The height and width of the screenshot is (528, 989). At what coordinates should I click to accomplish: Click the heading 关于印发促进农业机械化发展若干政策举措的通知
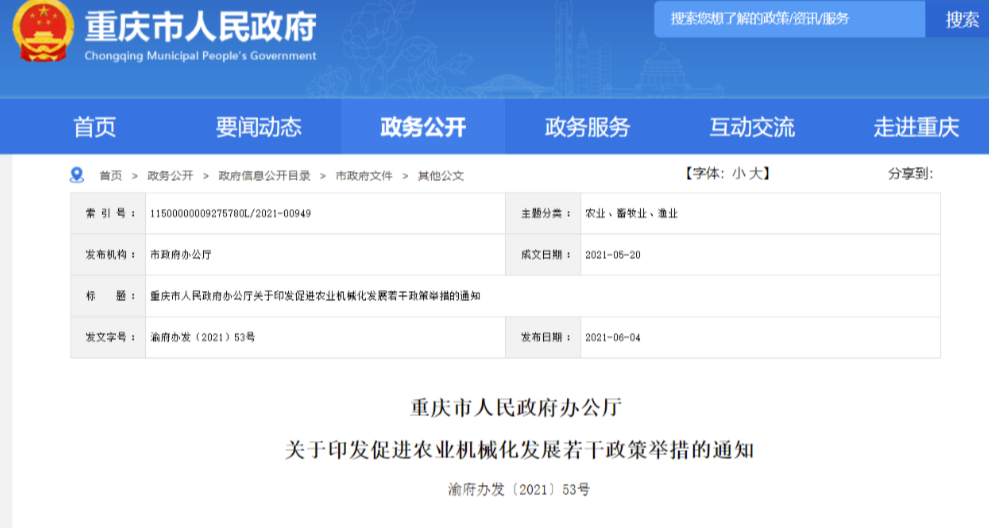(520, 450)
